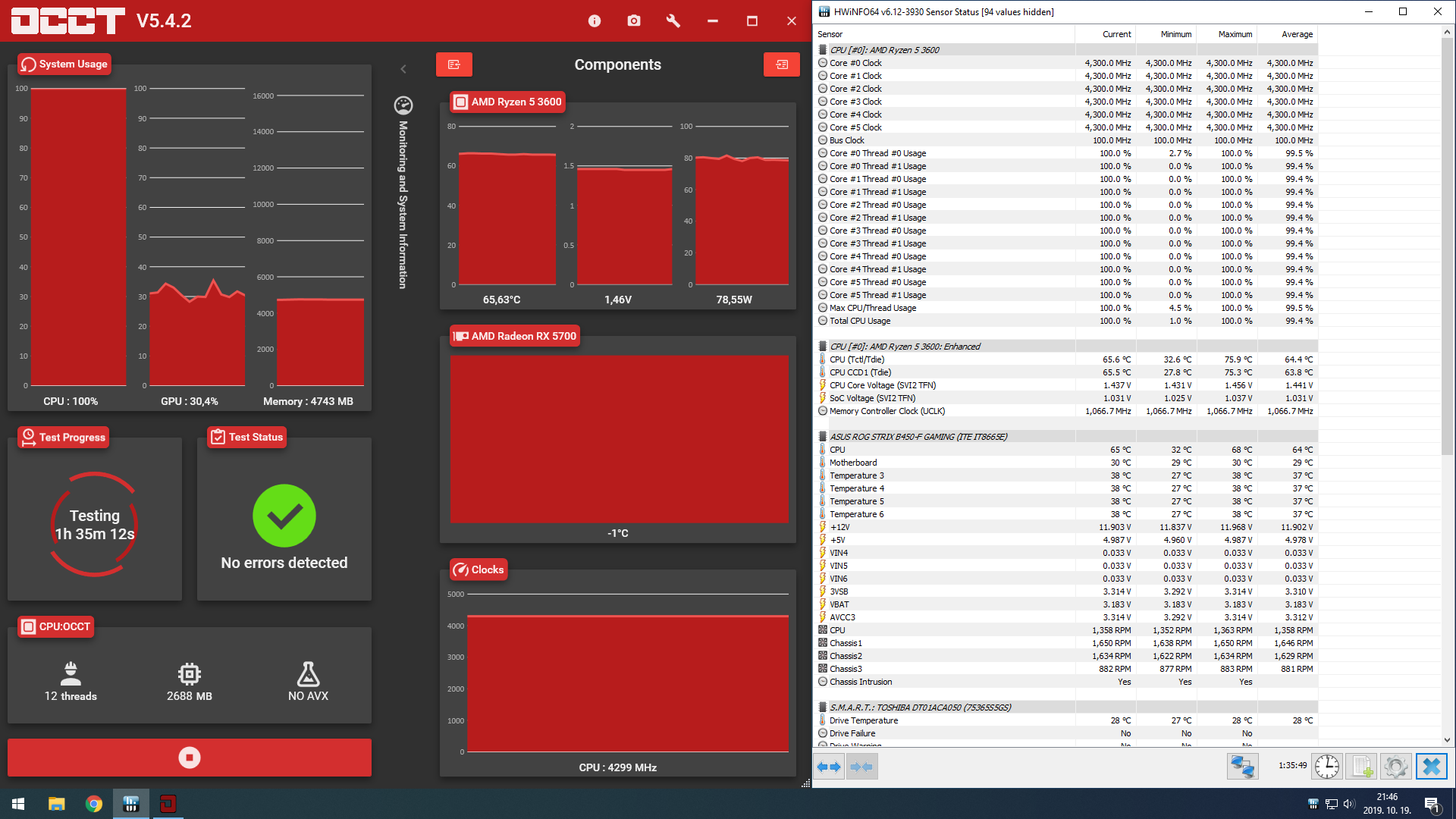Select the S.M.A.R.T.: TOSHIBA group header
Screen dimensions: 1456x819
point(1065,708)
